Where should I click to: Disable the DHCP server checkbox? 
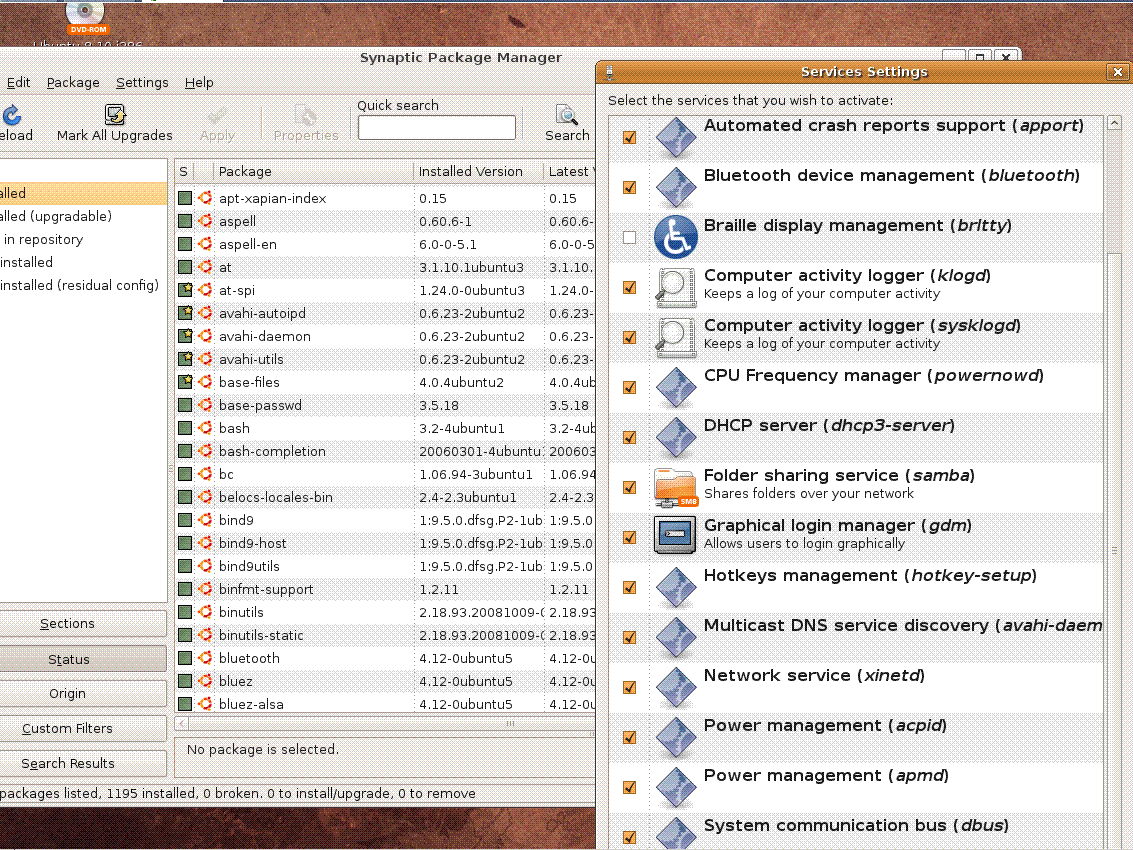pos(629,437)
